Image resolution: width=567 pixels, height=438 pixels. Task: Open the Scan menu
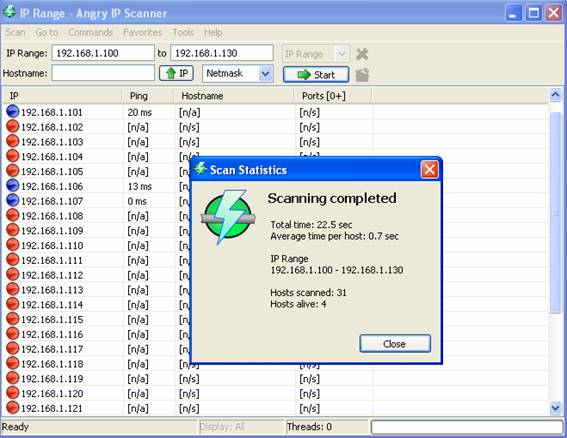click(x=15, y=33)
